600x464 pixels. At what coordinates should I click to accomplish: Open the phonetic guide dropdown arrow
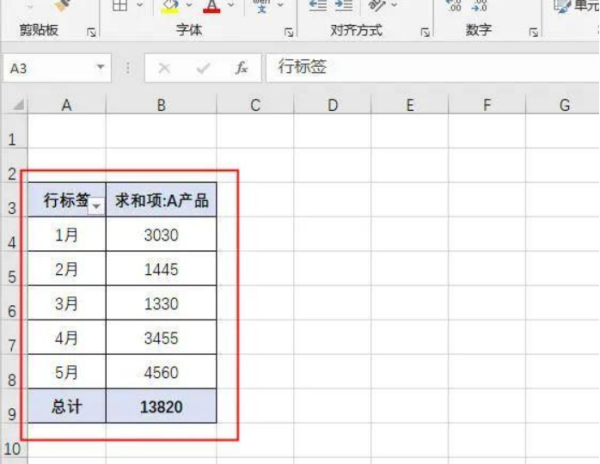click(x=280, y=5)
